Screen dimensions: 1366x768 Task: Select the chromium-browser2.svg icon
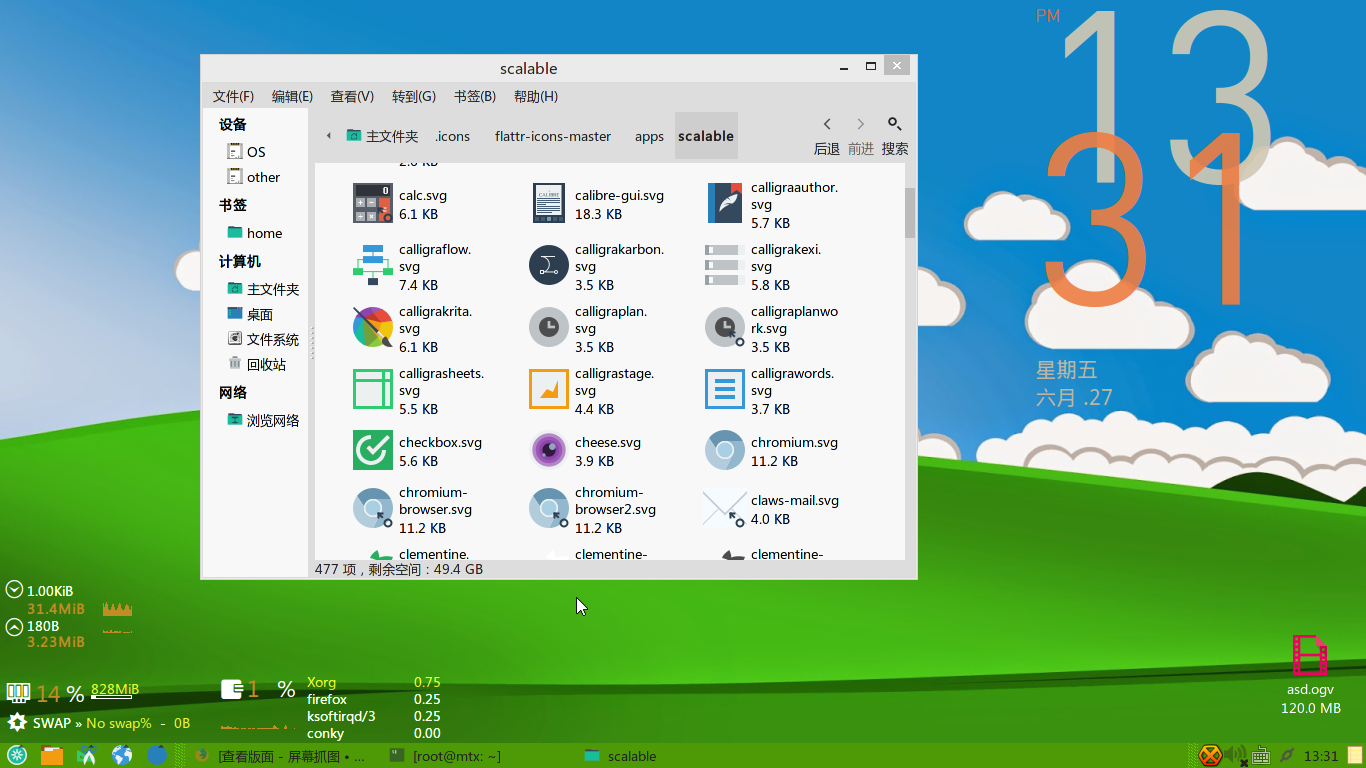coord(549,508)
